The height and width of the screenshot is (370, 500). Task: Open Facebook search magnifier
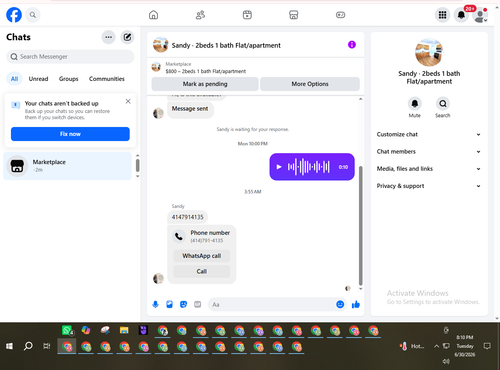33,15
